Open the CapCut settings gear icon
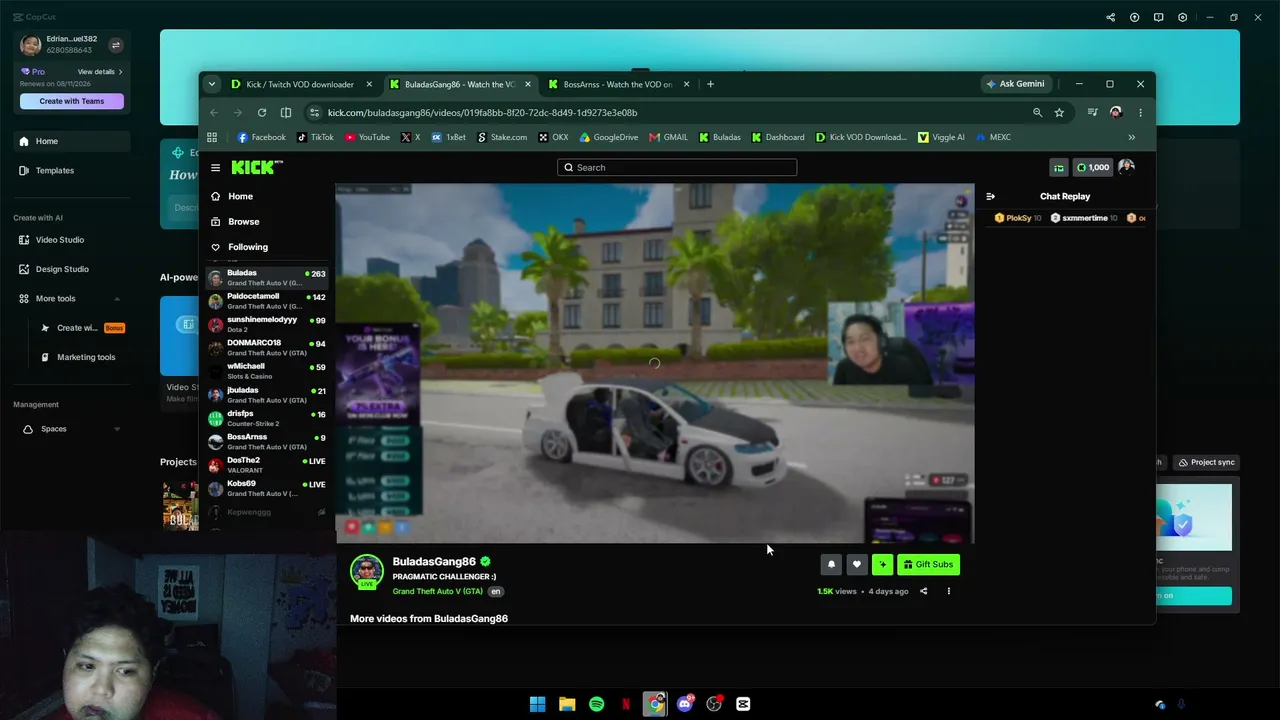Image resolution: width=1280 pixels, height=720 pixels. point(1183,17)
